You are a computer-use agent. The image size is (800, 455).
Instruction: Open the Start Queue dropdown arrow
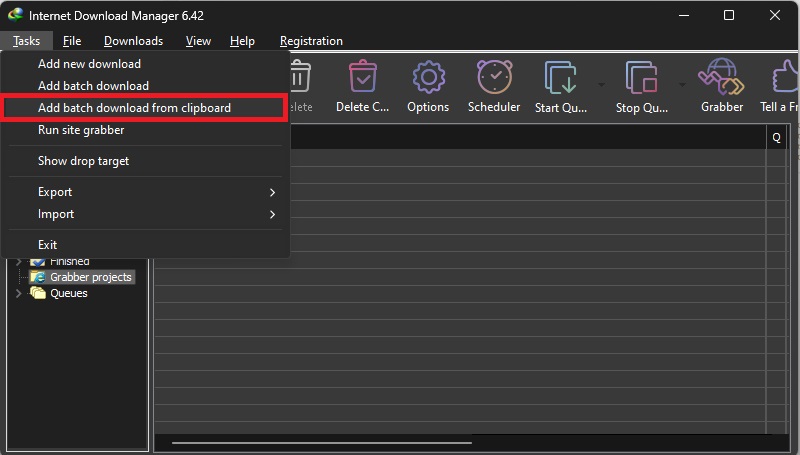click(x=601, y=85)
